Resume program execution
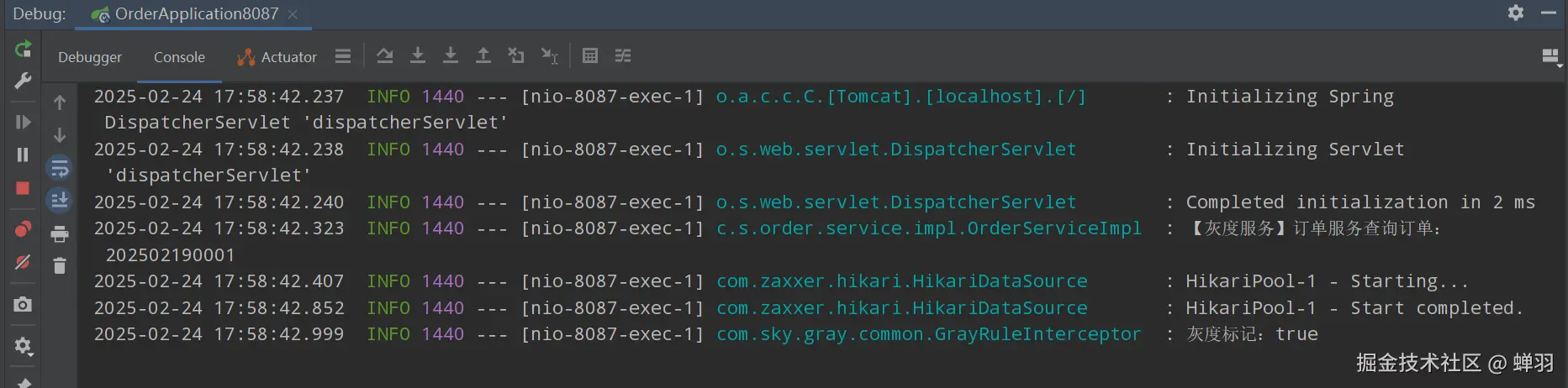The width and height of the screenshot is (1568, 388). tap(24, 122)
